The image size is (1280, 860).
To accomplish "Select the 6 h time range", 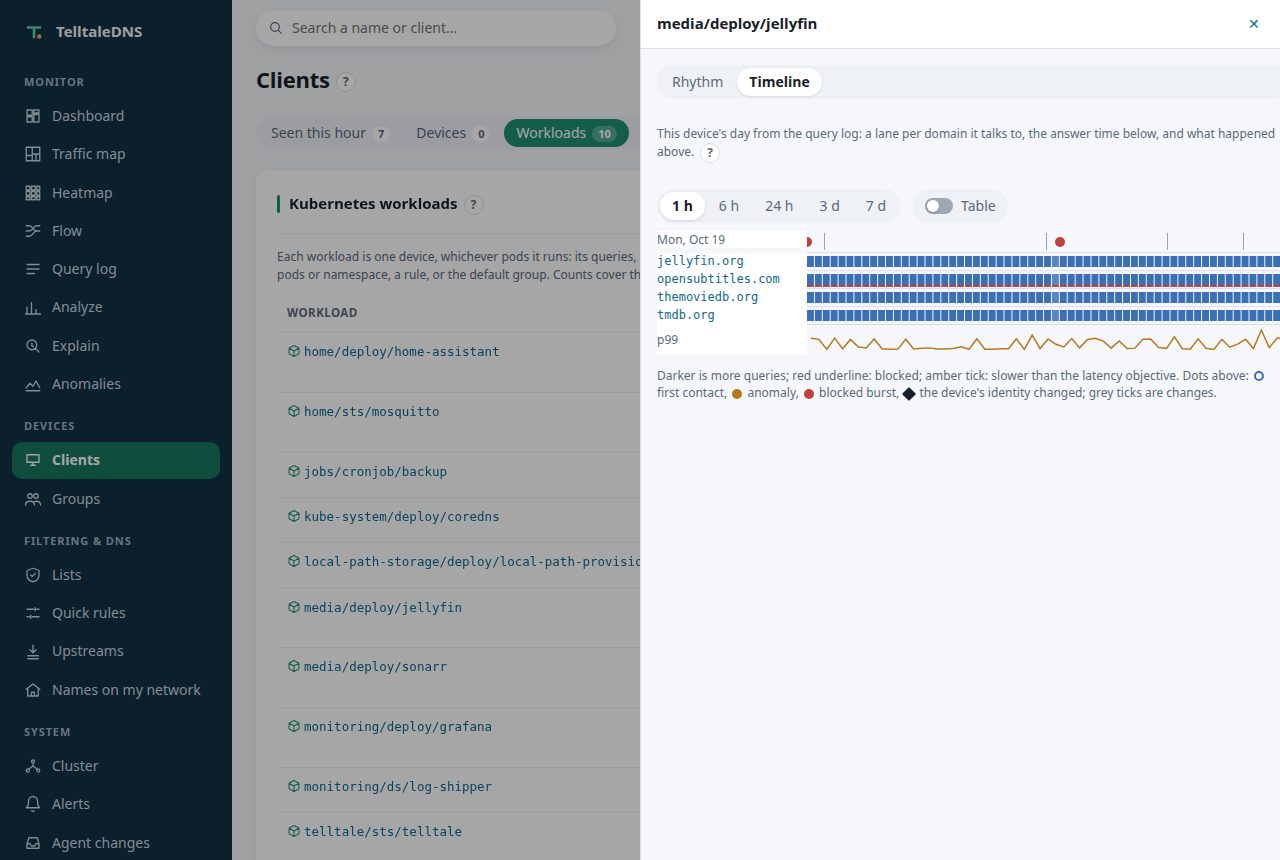I will click(x=729, y=206).
